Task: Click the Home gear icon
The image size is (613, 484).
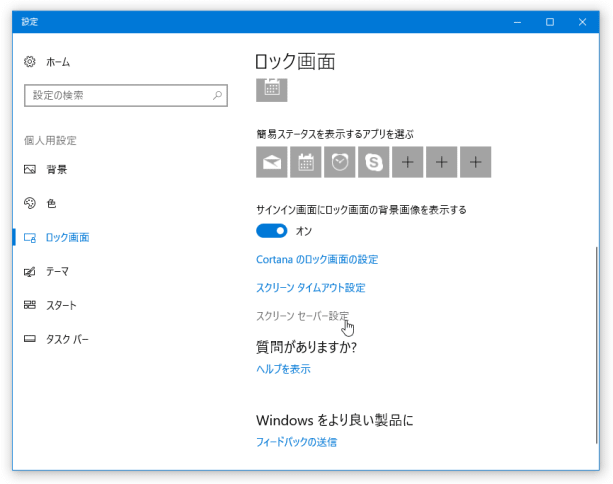Action: [x=30, y=62]
